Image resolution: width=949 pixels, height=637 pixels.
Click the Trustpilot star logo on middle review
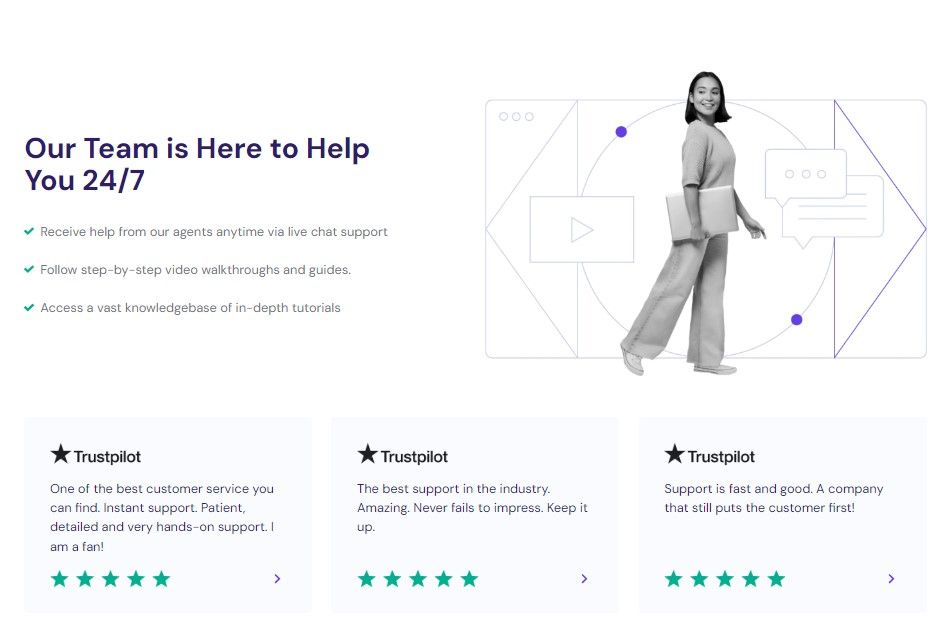(x=367, y=455)
